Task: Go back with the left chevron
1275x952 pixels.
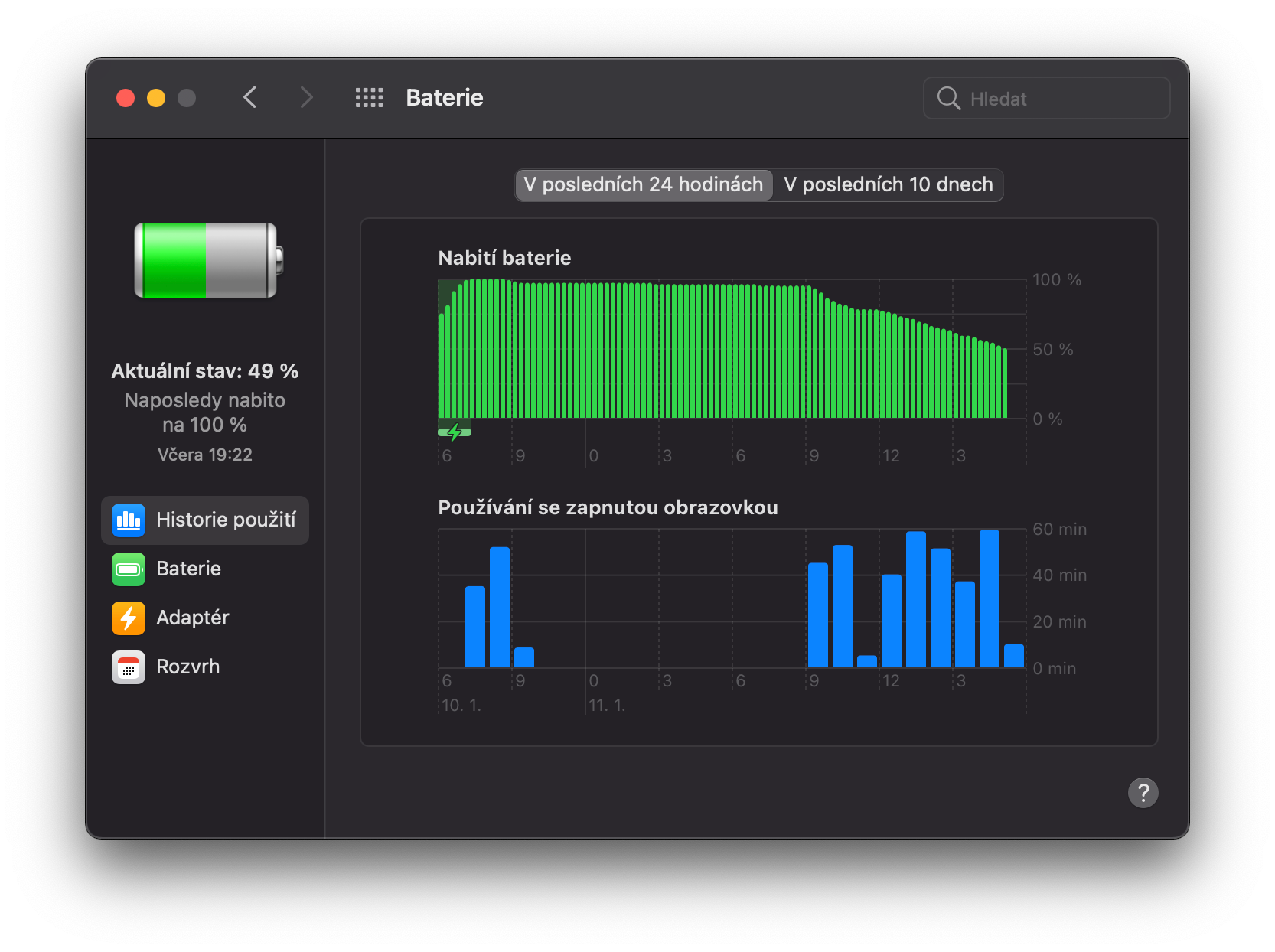Action: [x=249, y=98]
